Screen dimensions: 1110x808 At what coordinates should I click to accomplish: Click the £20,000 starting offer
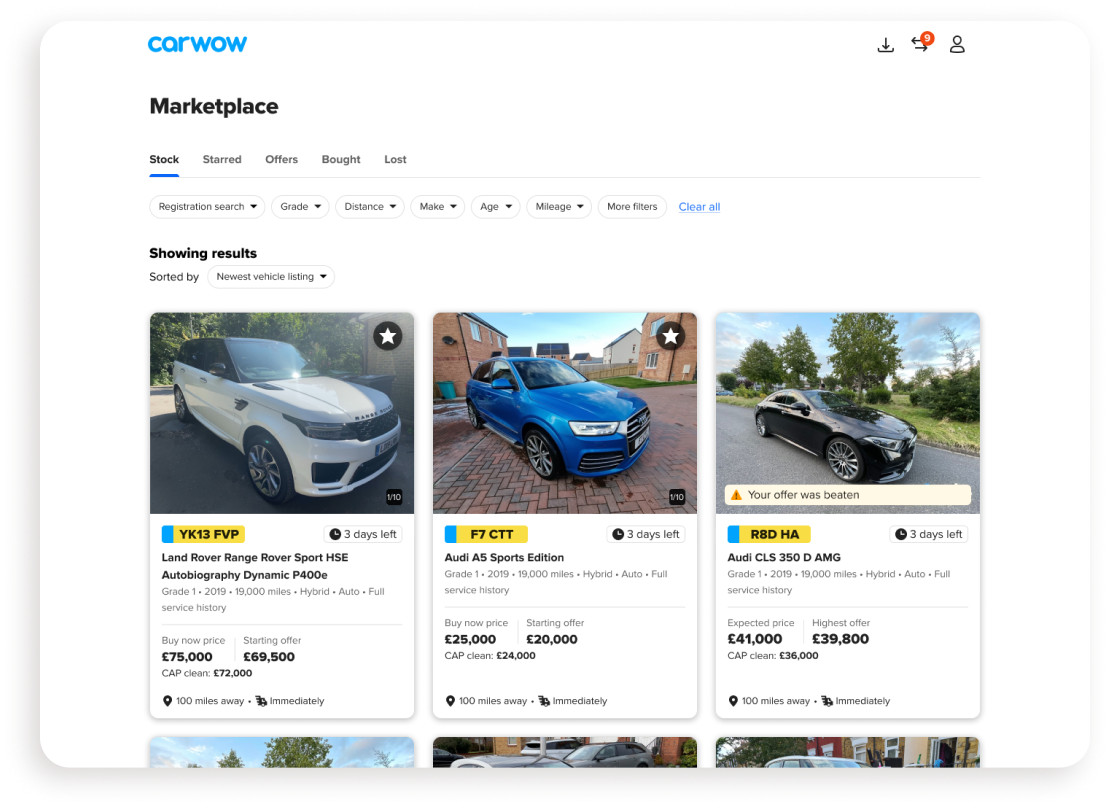551,639
